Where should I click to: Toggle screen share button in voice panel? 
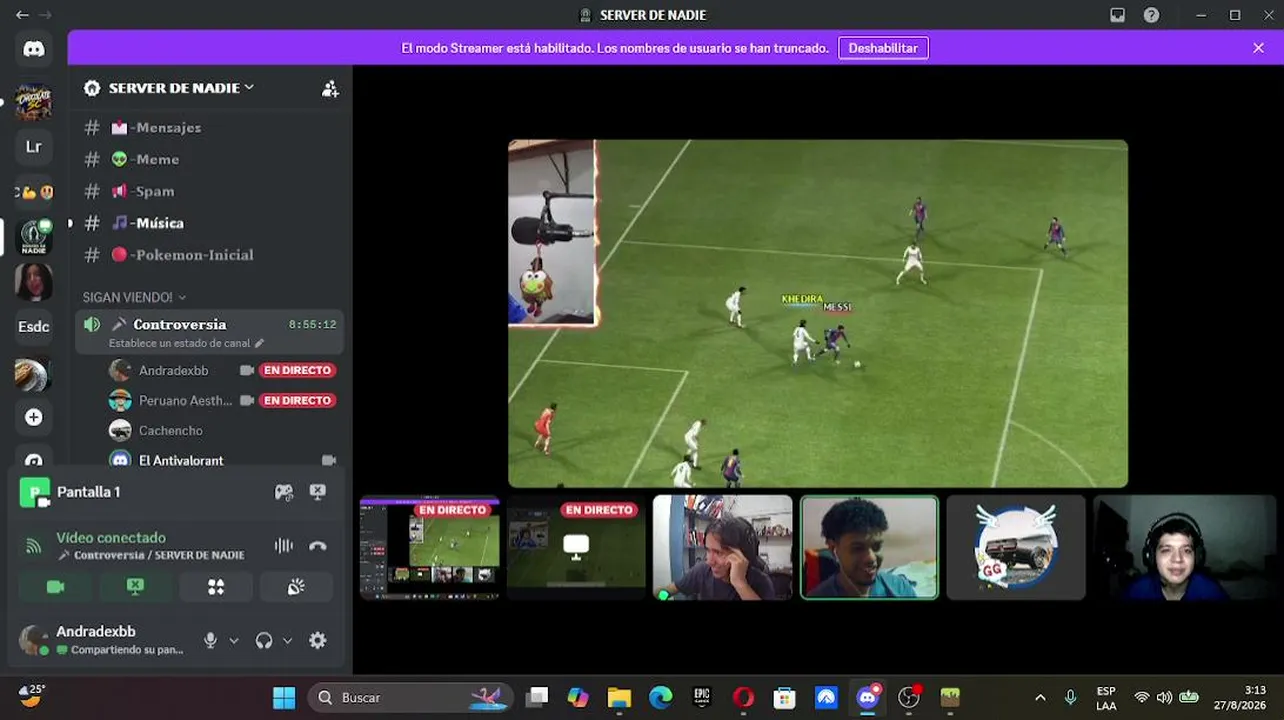click(135, 587)
